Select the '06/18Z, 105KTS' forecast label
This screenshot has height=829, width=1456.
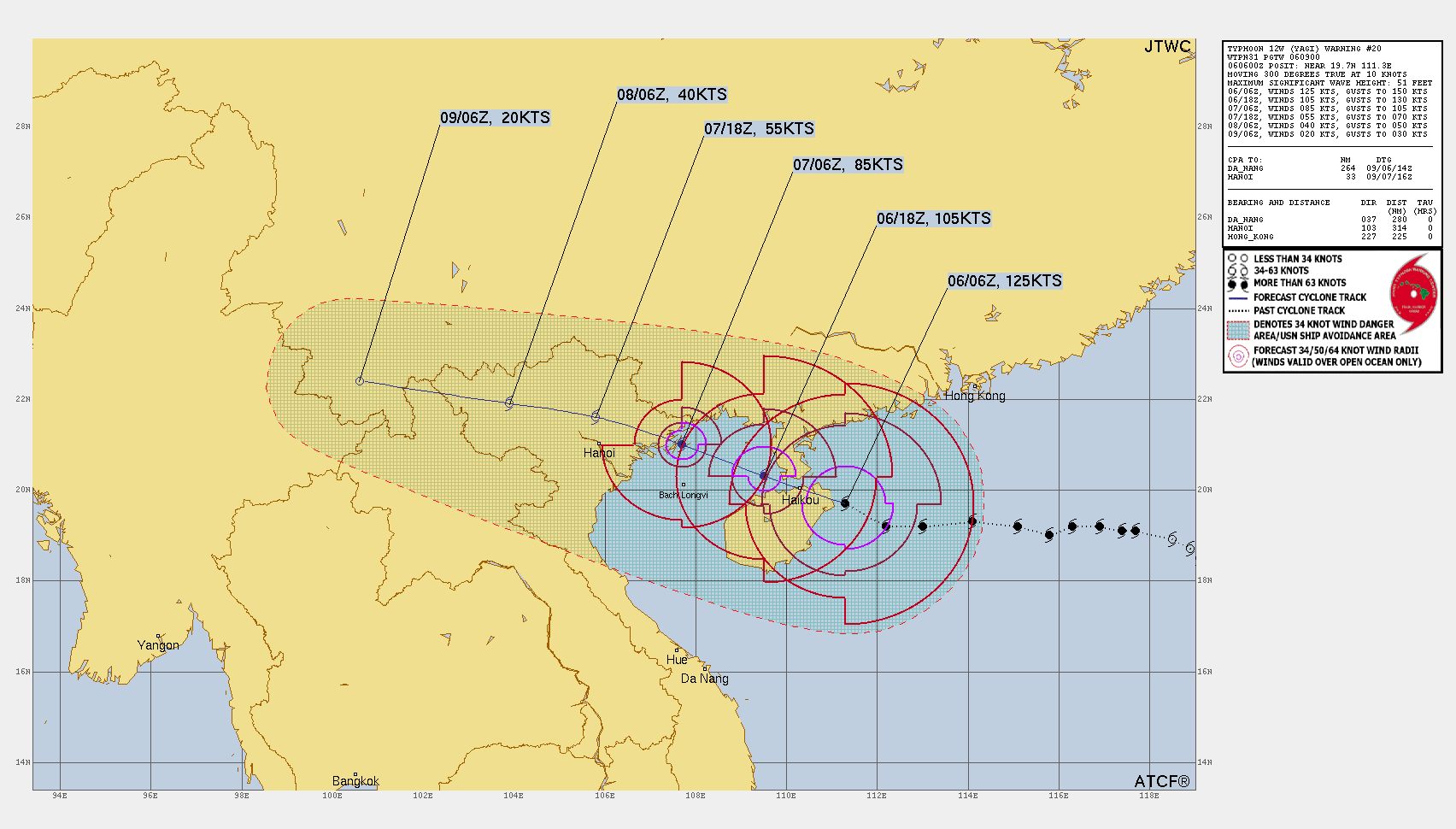(934, 219)
